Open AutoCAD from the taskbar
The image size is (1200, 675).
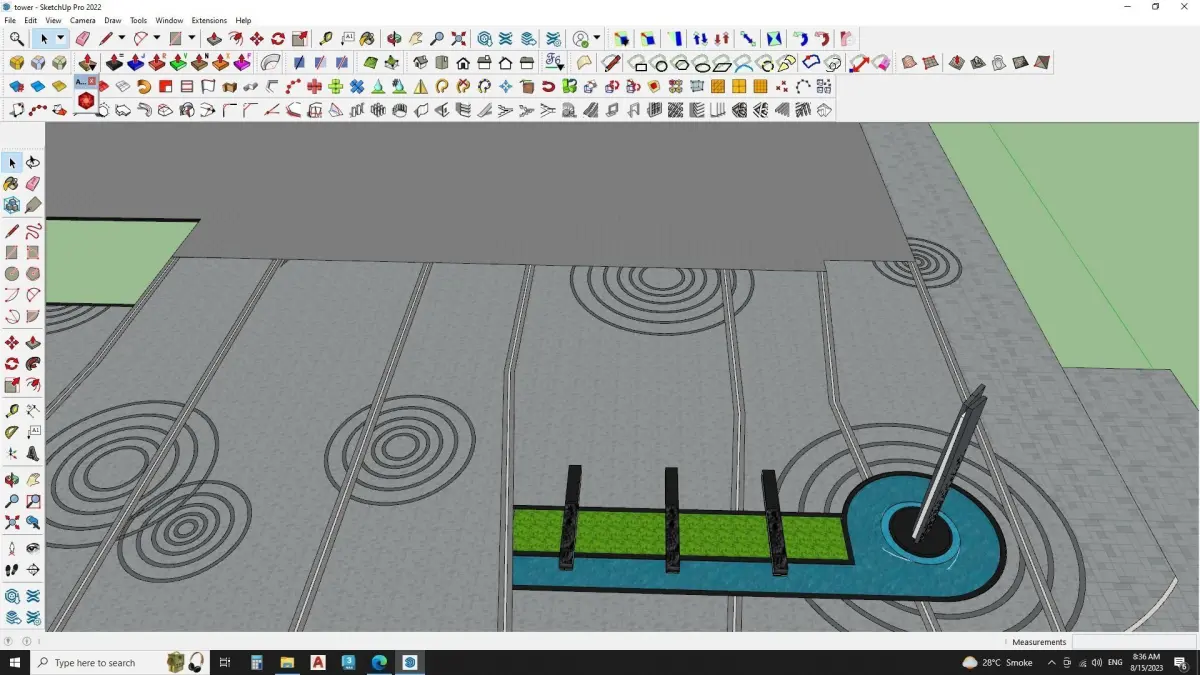coord(318,662)
